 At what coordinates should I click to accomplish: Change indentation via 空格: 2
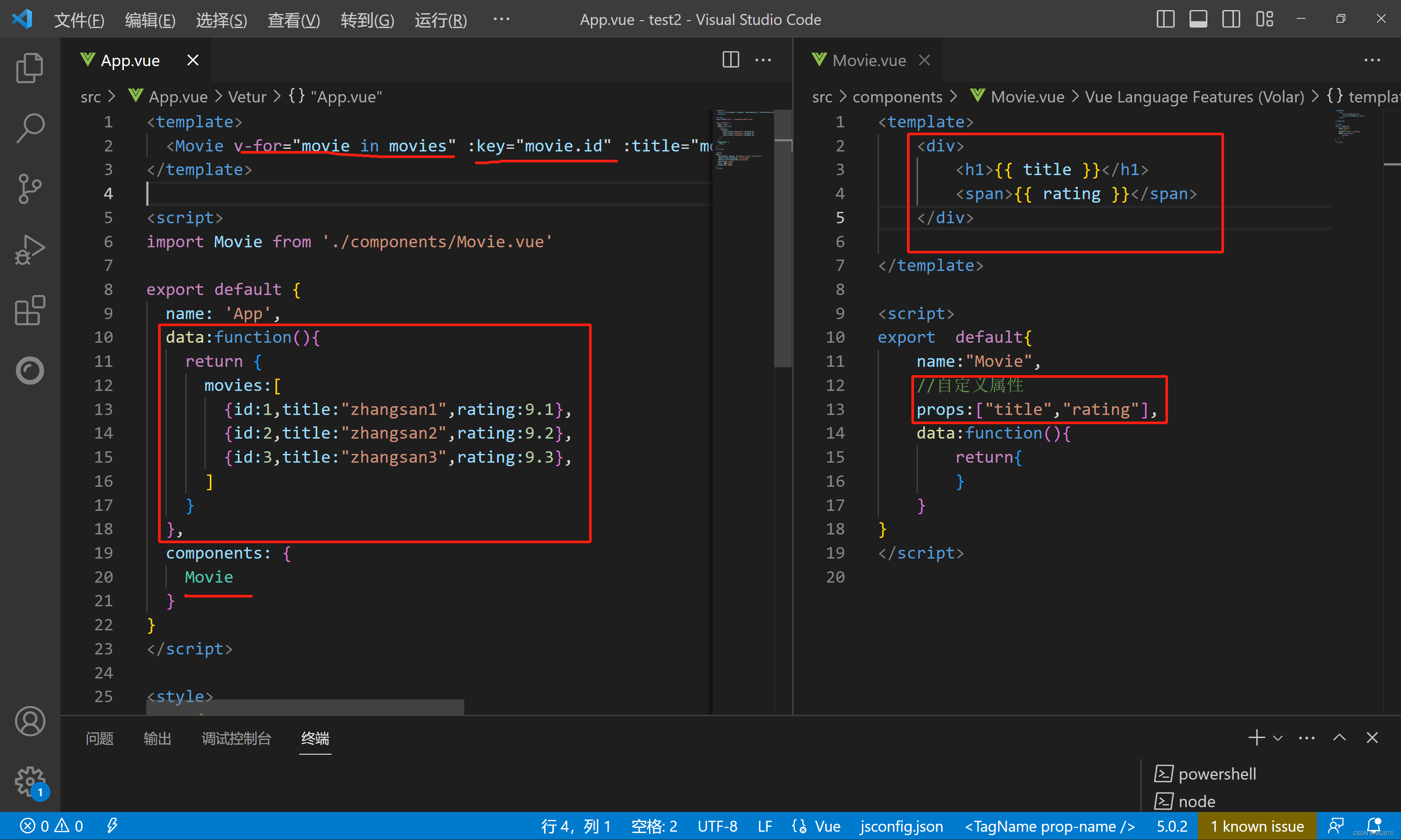point(654,826)
